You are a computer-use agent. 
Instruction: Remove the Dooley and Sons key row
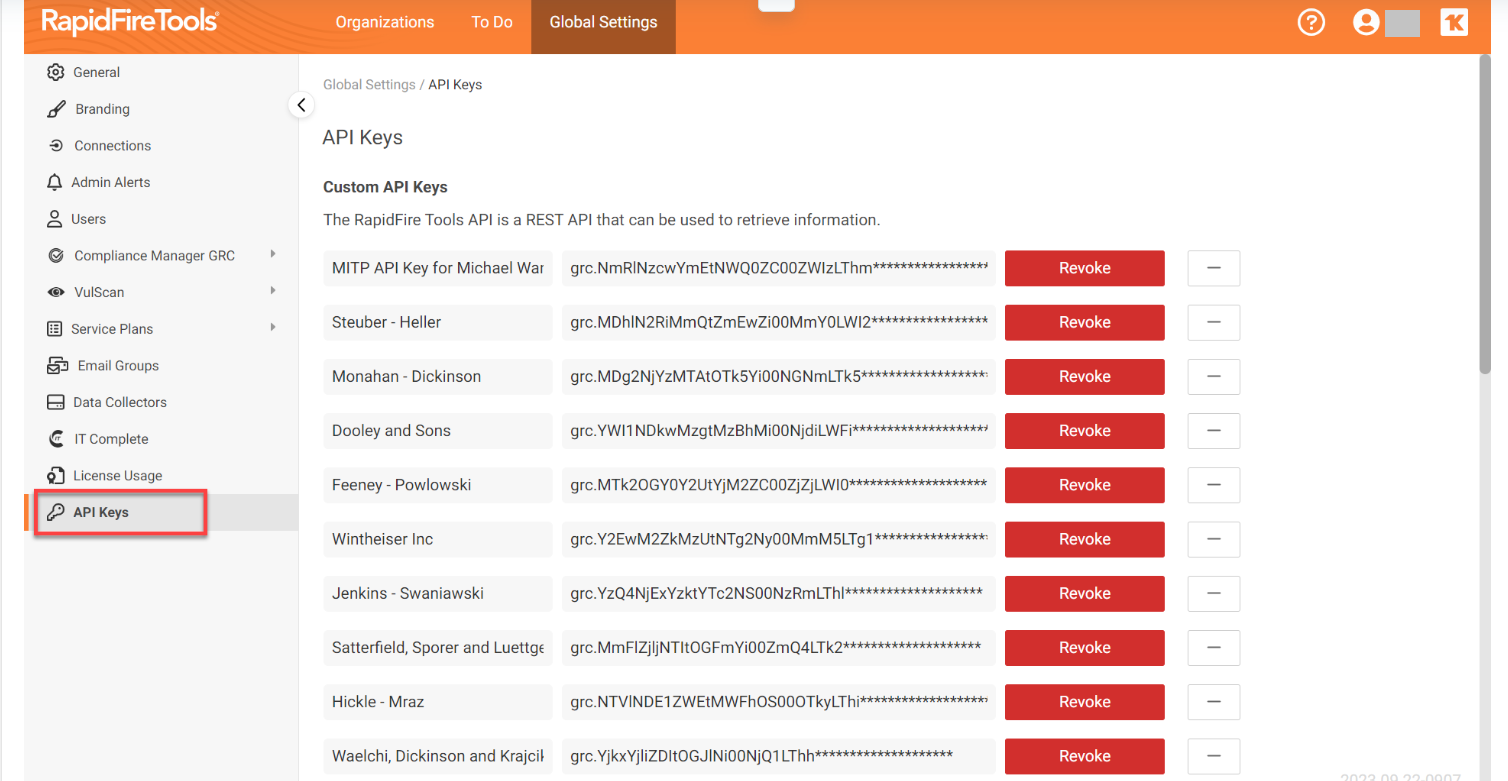(1213, 431)
